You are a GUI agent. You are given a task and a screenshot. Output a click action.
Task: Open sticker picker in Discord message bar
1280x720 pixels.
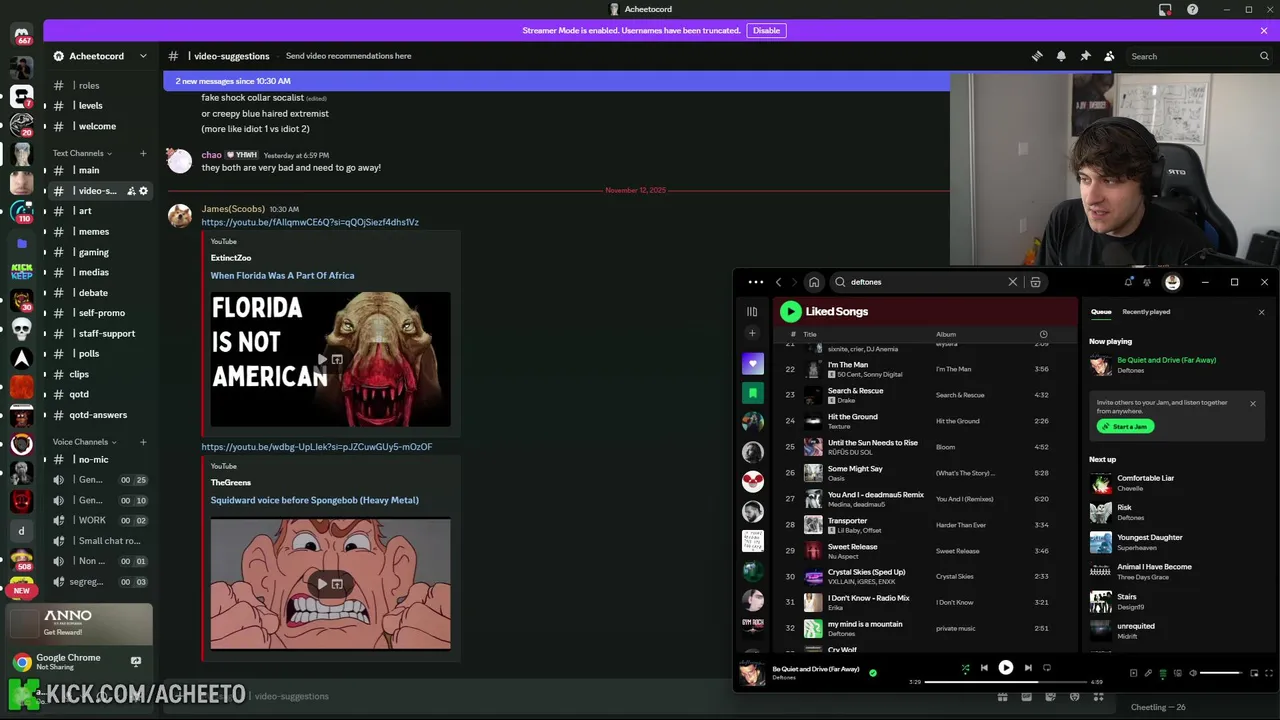pyautogui.click(x=1050, y=697)
